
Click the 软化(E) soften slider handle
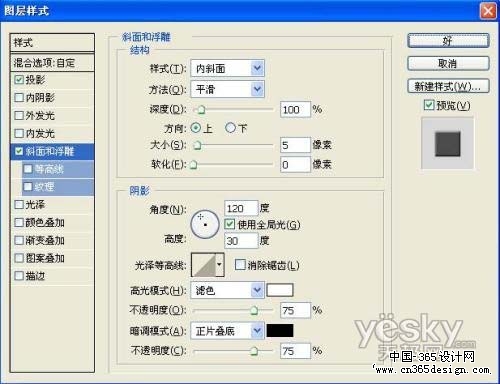[194, 164]
